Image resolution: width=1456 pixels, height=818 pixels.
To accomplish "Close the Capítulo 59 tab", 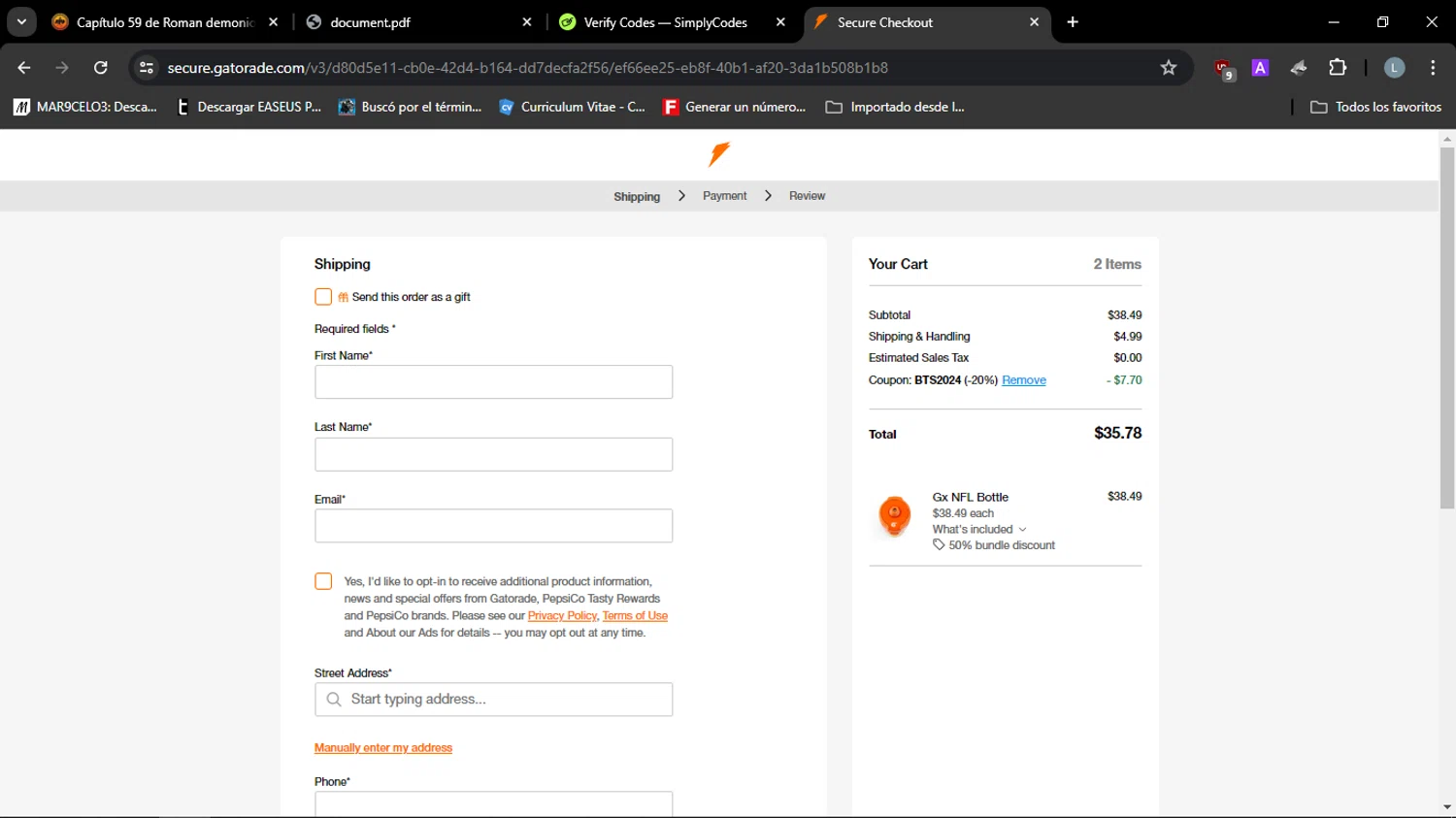I will coord(274,22).
